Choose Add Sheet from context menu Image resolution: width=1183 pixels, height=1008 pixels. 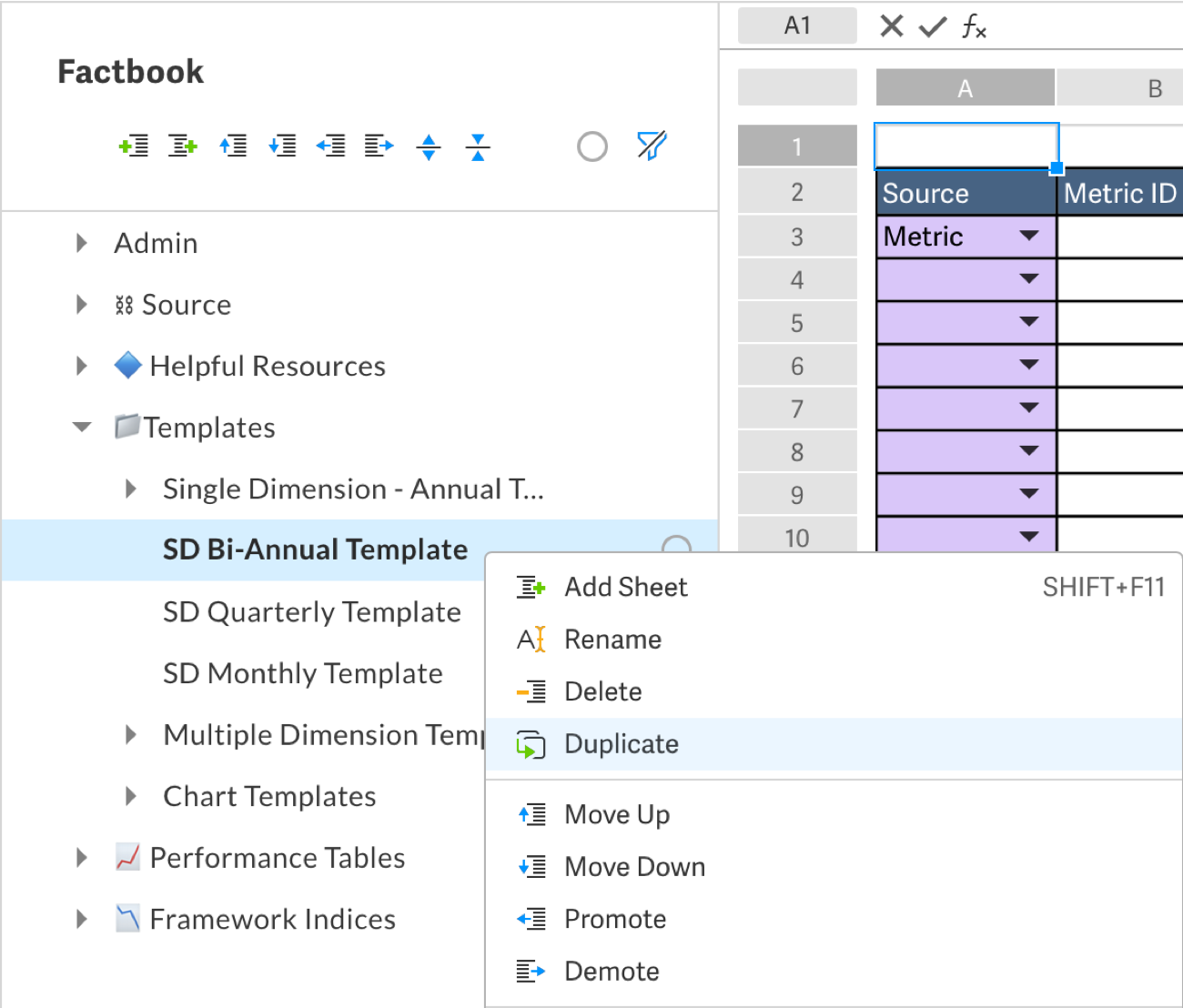coord(834,588)
